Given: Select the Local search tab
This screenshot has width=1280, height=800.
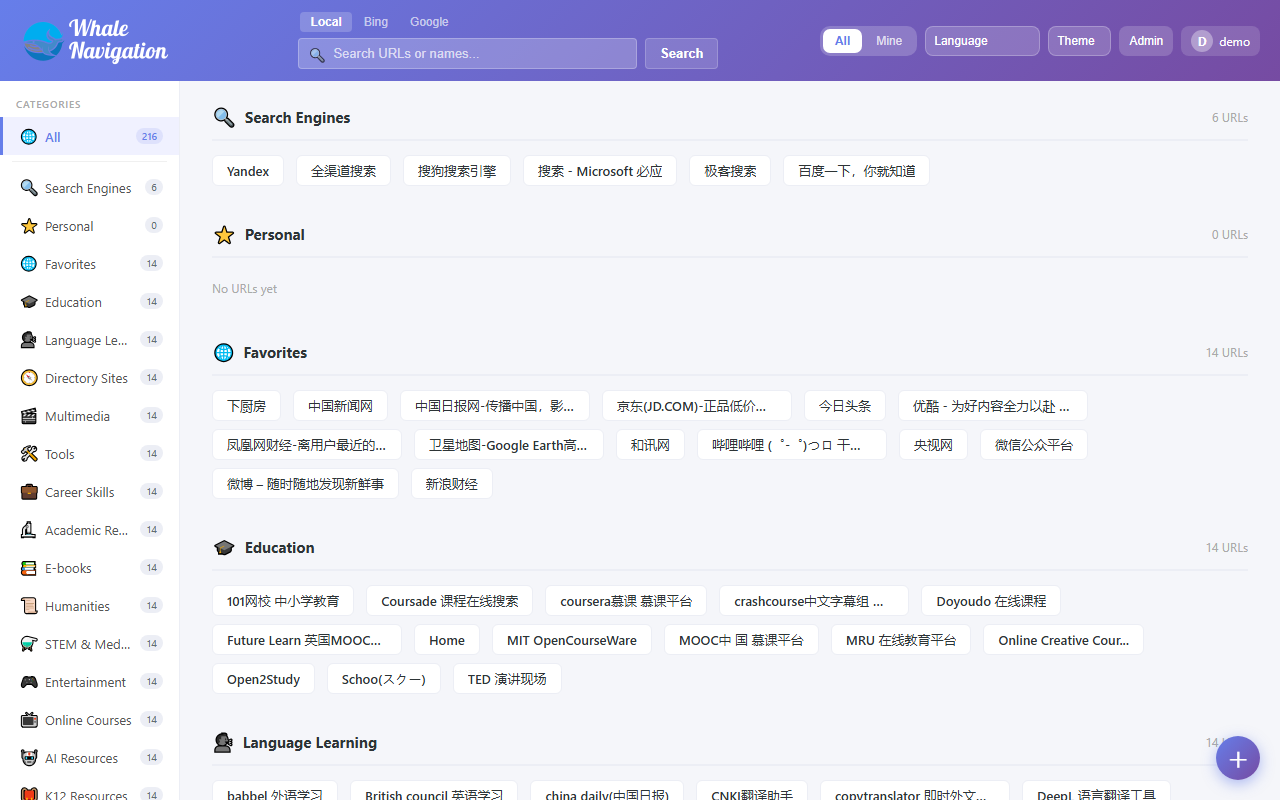Looking at the screenshot, I should (326, 22).
